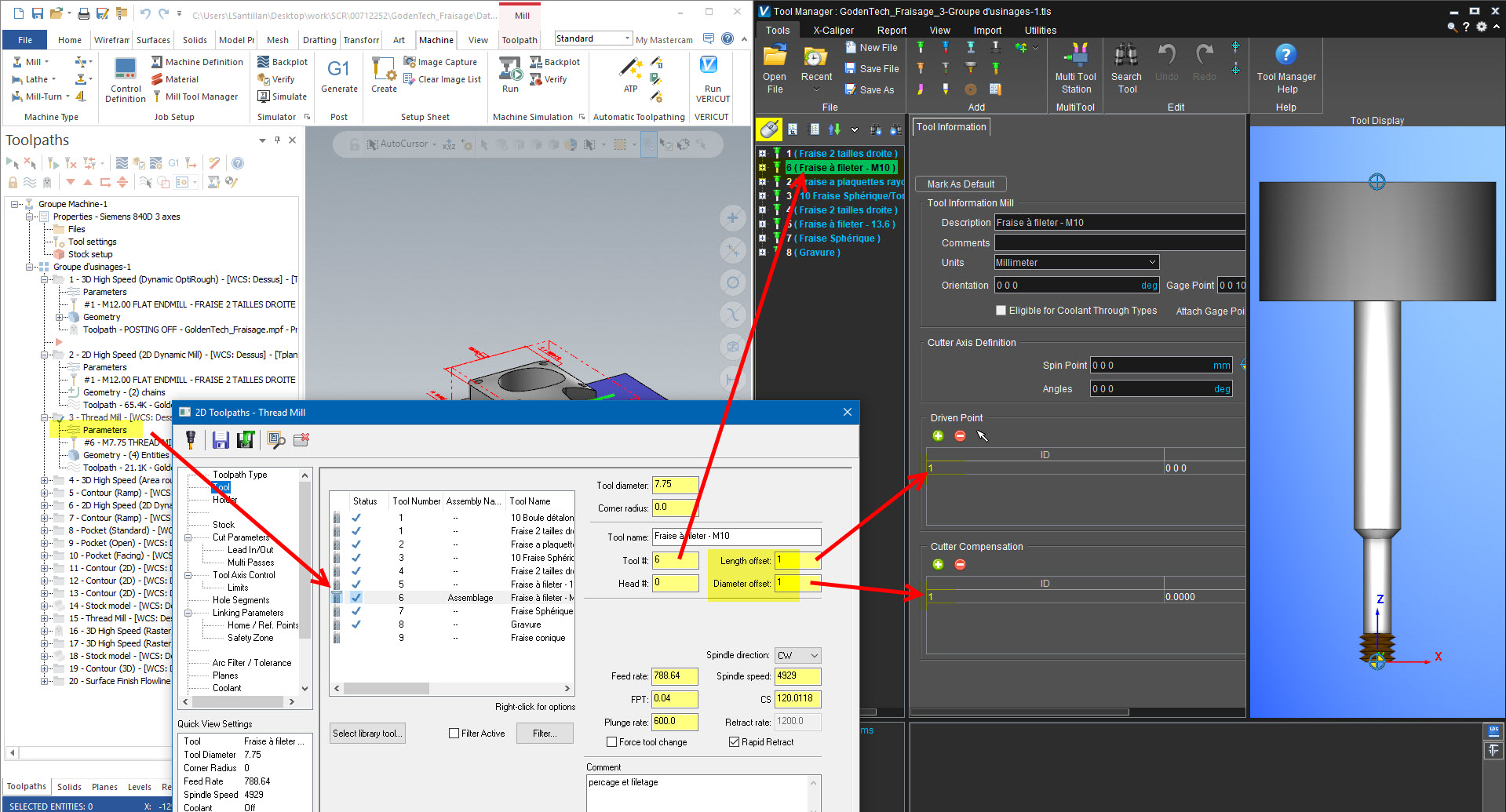Click Feed rate field 788.64
Image resolution: width=1506 pixels, height=812 pixels.
[x=675, y=676]
